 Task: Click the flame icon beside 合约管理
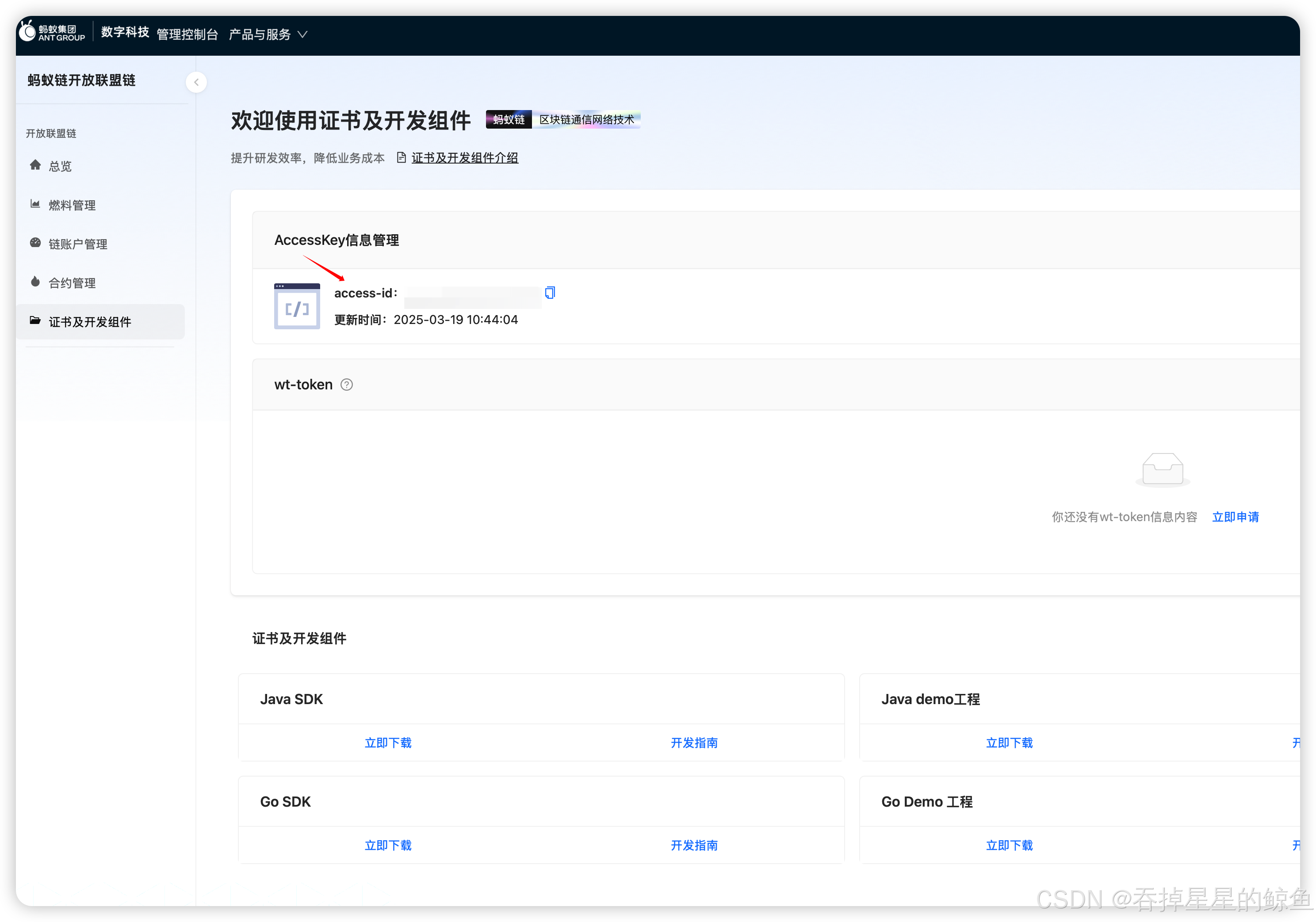35,282
